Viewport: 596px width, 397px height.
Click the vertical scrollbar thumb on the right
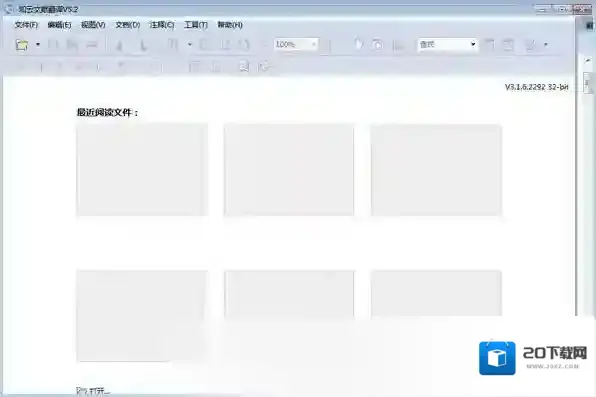[x=587, y=83]
